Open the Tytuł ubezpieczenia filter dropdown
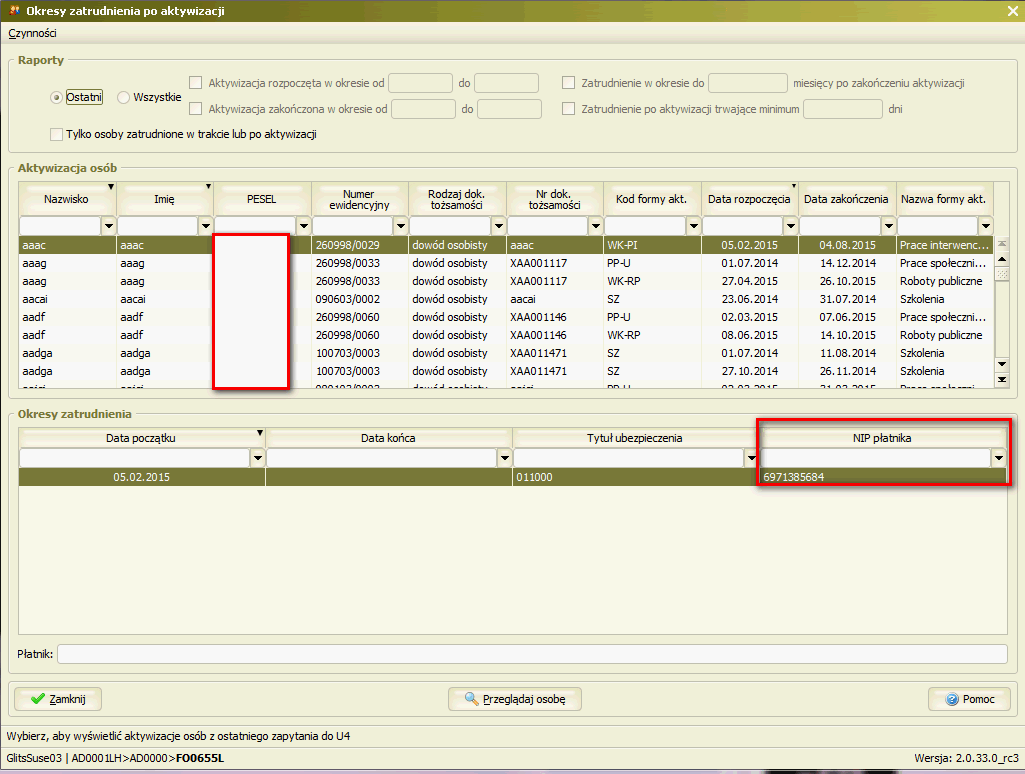1025x774 pixels. [751, 458]
